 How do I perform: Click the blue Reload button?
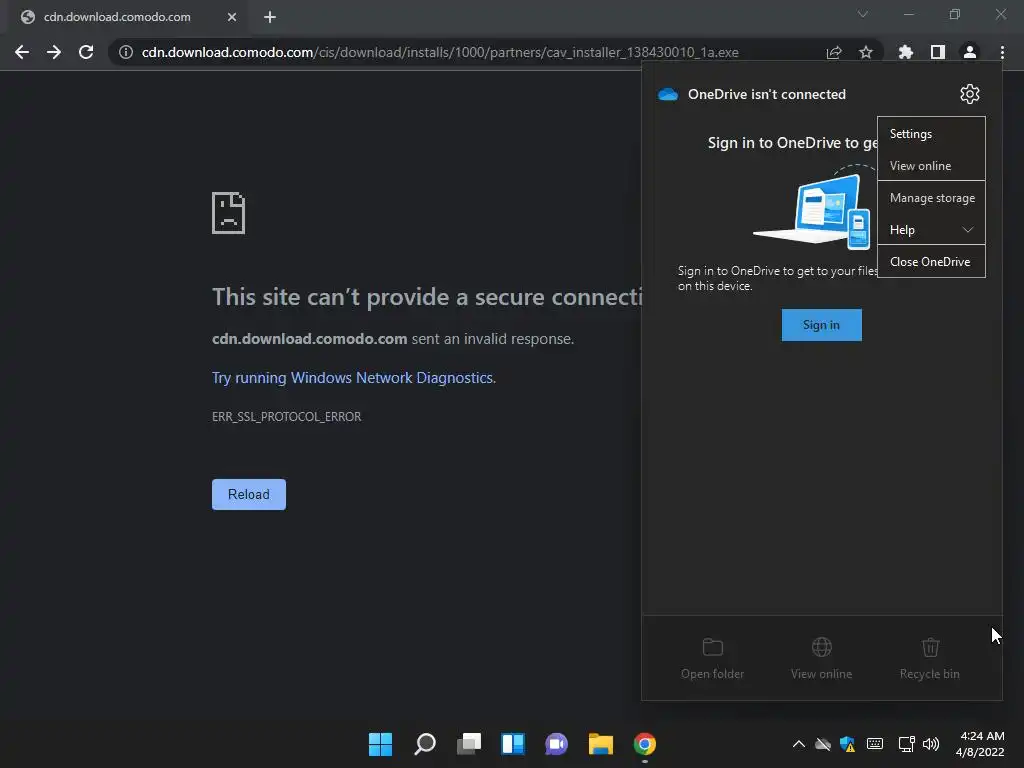click(x=249, y=494)
